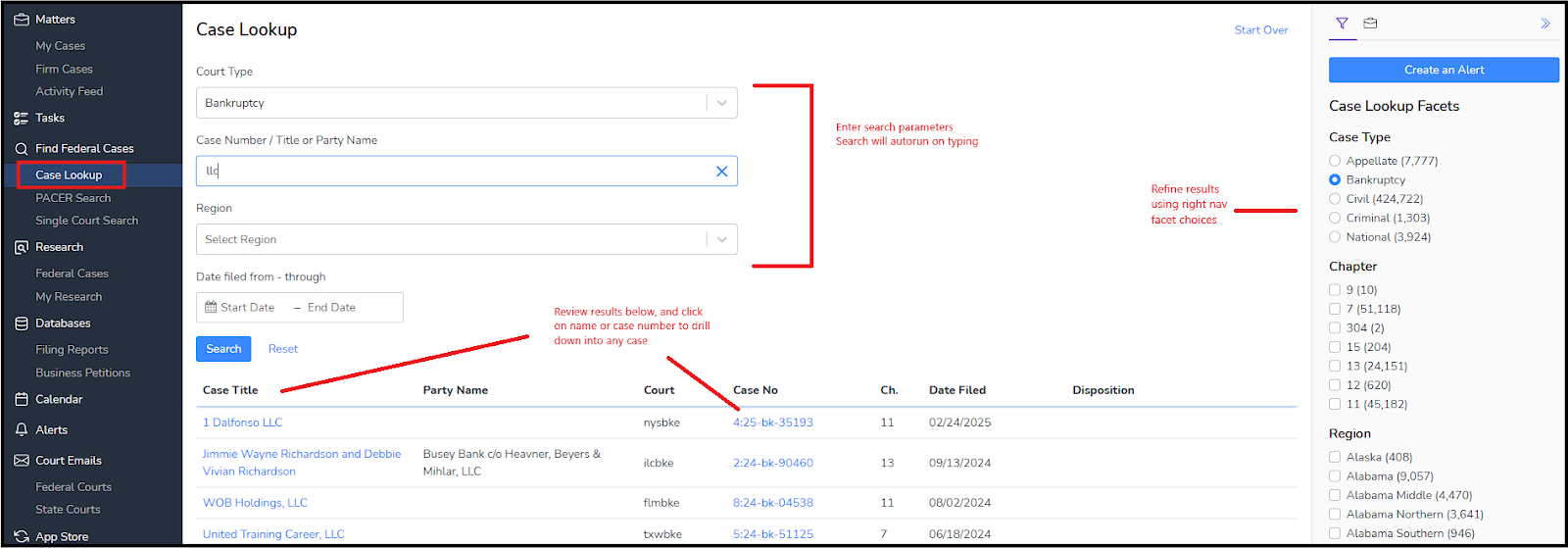Viewport: 1568px width, 548px height.
Task: Open Federal Cases under Research
Action: (x=73, y=274)
